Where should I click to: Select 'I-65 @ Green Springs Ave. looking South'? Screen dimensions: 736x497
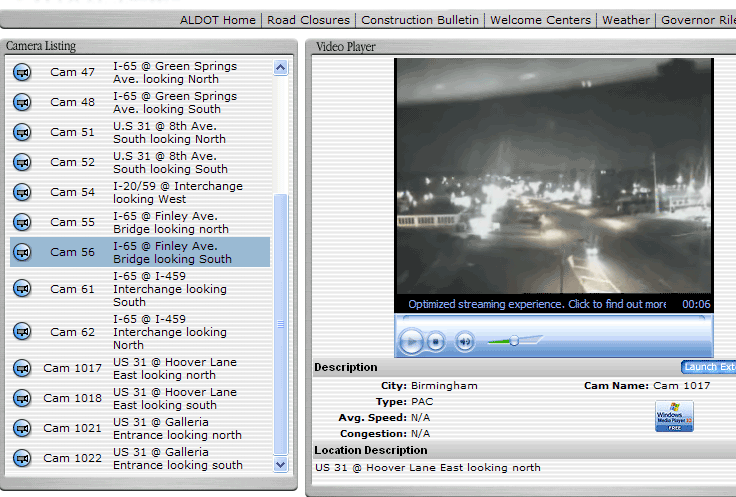point(175,102)
